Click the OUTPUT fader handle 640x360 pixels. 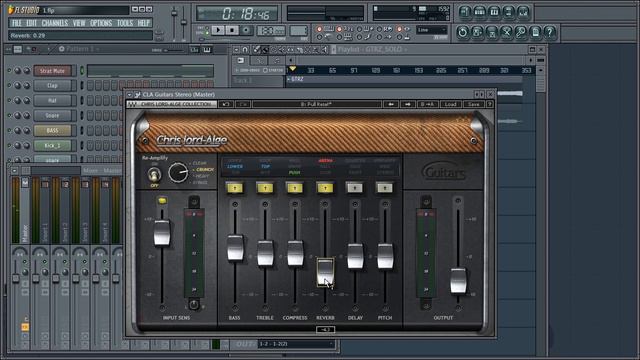pos(458,281)
